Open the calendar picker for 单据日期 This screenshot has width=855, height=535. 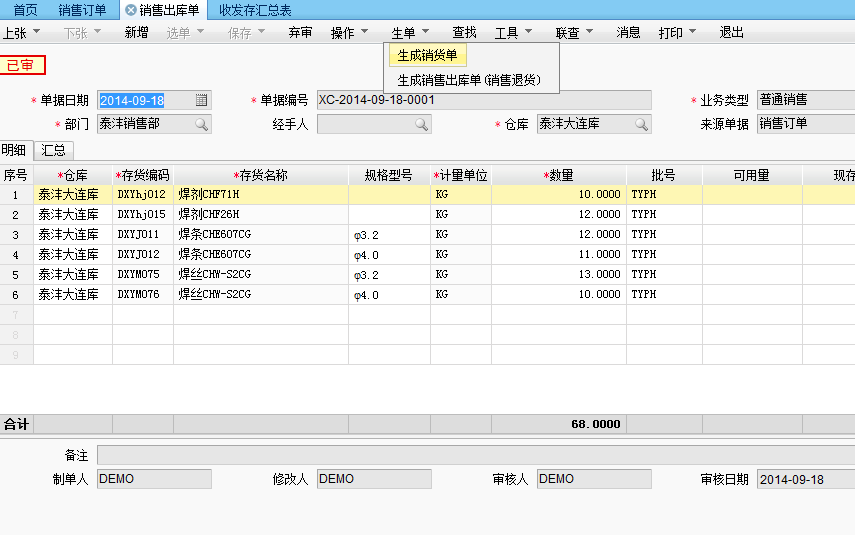pyautogui.click(x=201, y=100)
